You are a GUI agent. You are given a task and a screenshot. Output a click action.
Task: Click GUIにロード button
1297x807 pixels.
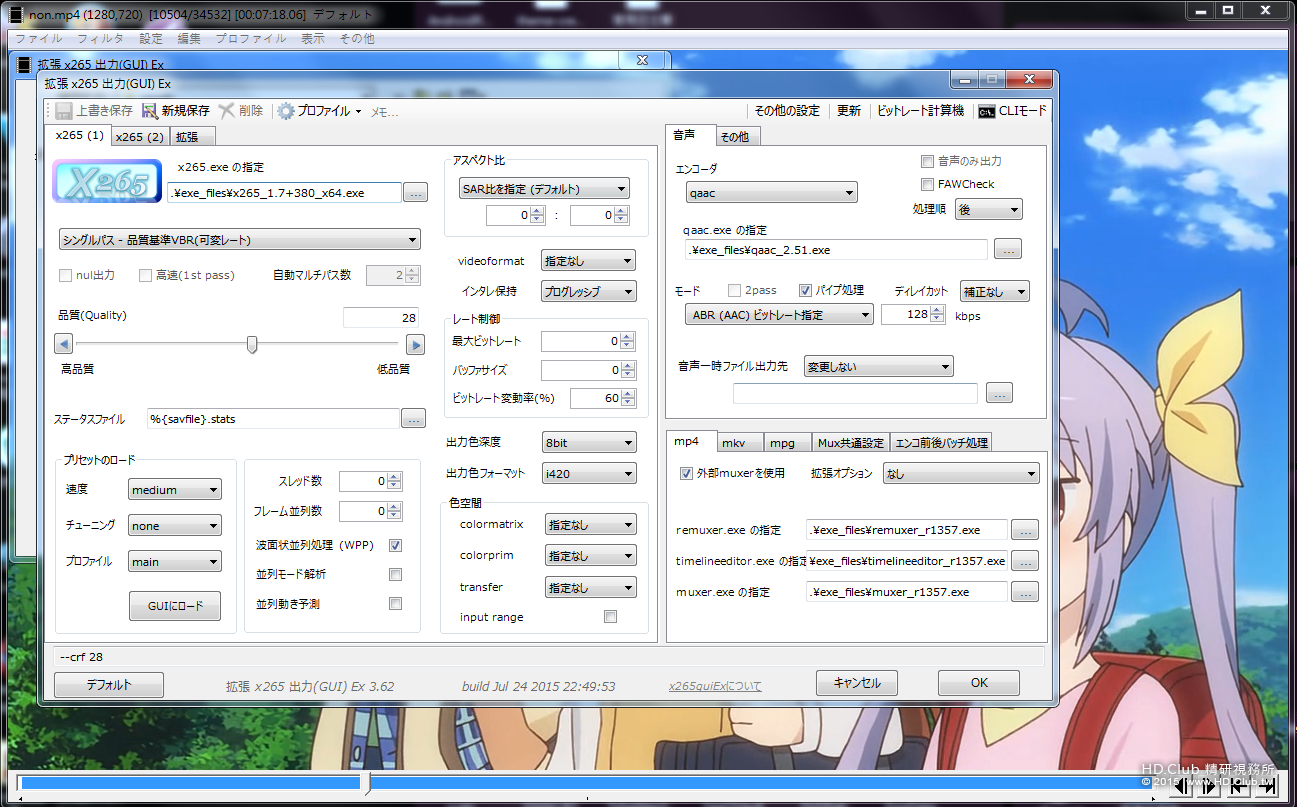(x=175, y=605)
